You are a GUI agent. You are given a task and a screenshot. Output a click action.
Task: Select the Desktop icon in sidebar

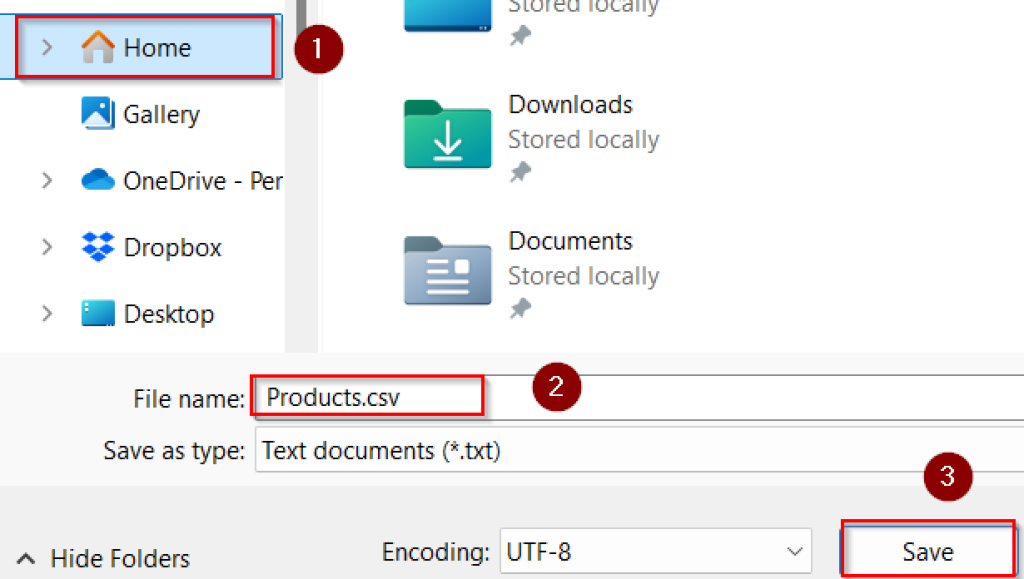coord(96,313)
